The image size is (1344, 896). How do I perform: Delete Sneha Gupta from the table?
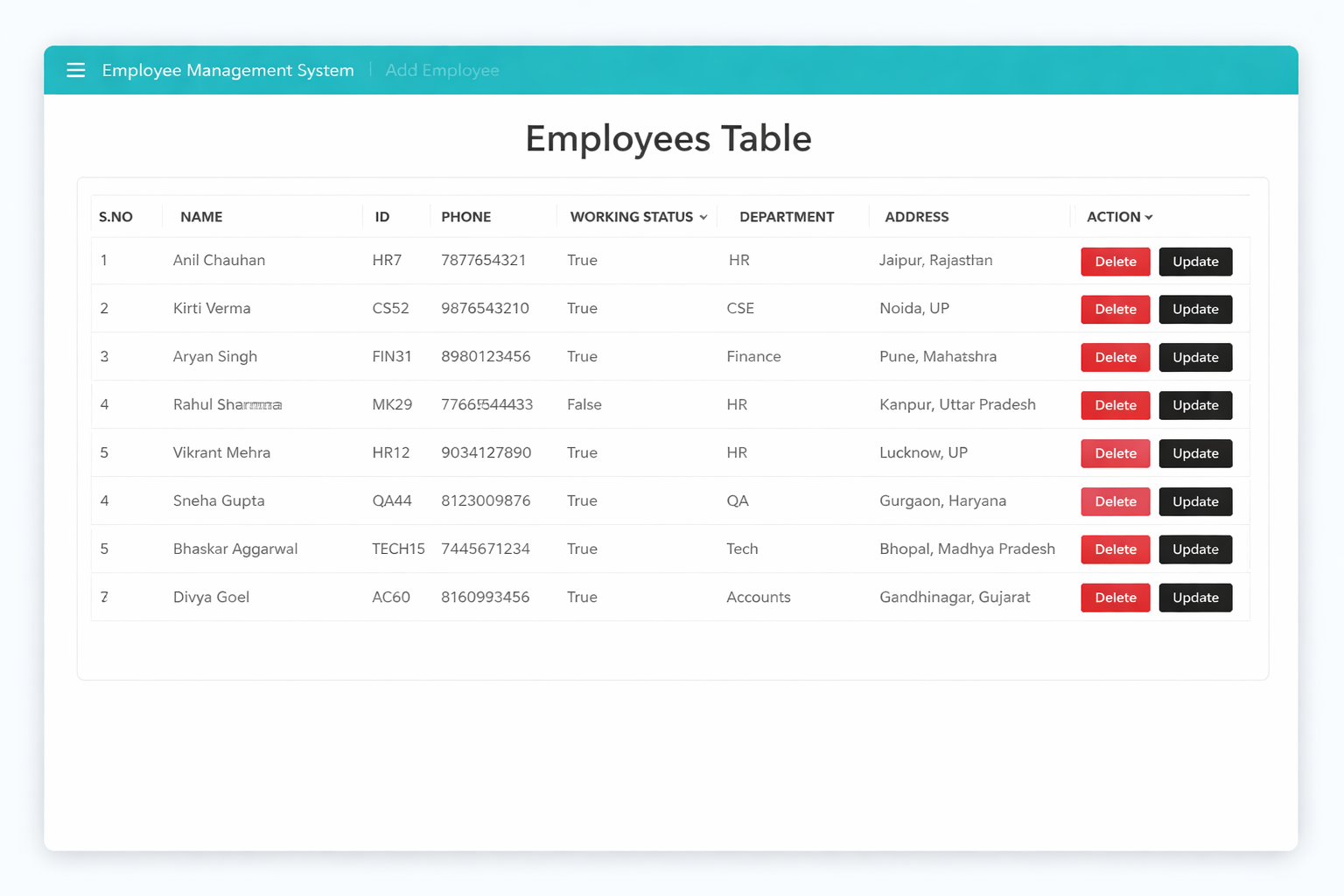[x=1115, y=501]
